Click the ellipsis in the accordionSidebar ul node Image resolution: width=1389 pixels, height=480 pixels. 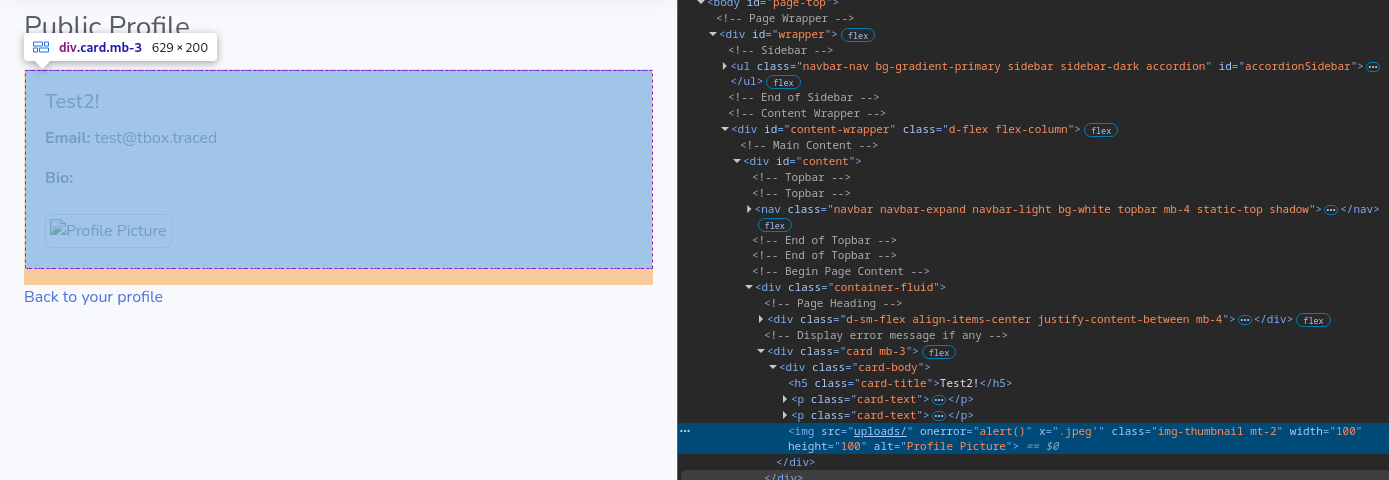point(1372,66)
